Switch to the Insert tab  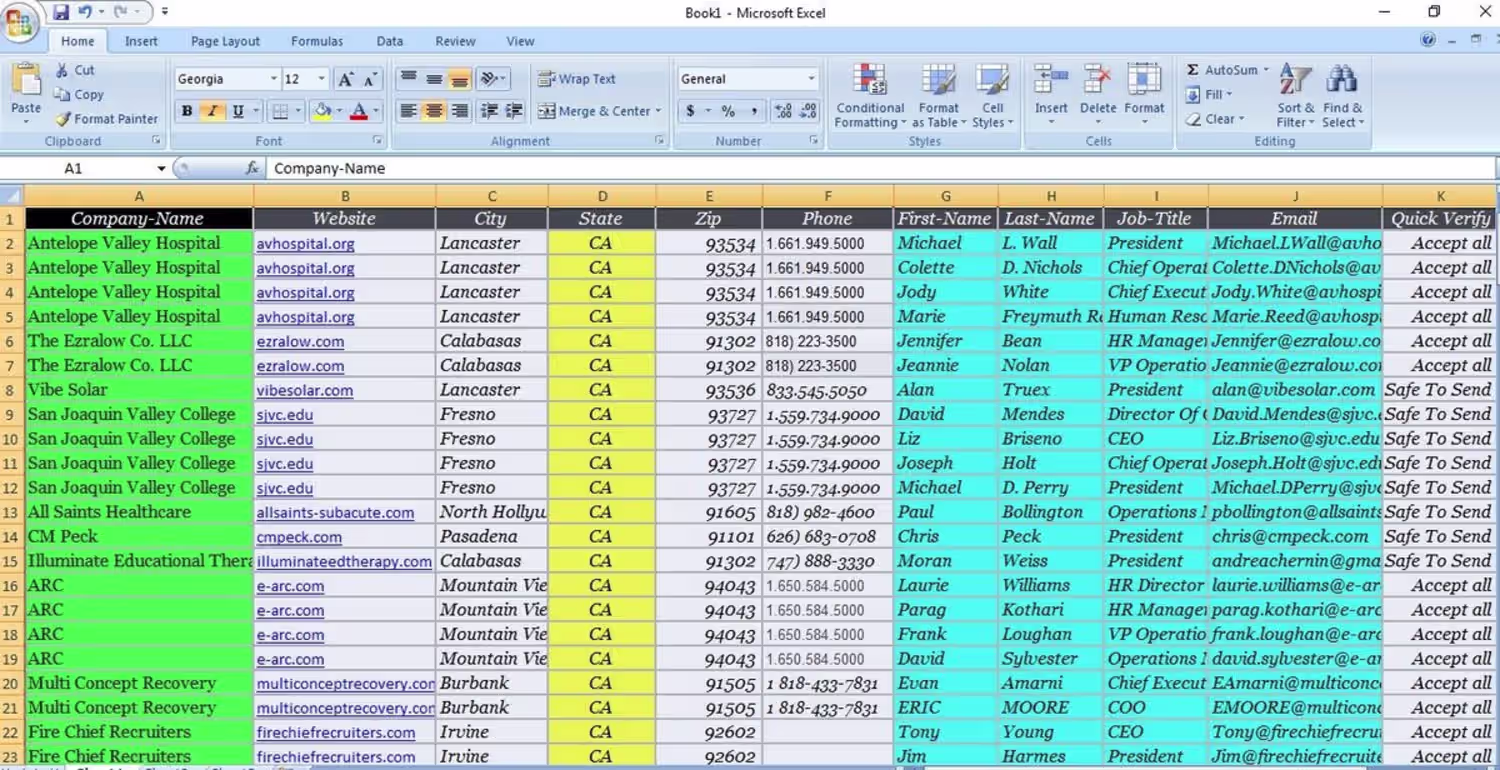pyautogui.click(x=141, y=41)
